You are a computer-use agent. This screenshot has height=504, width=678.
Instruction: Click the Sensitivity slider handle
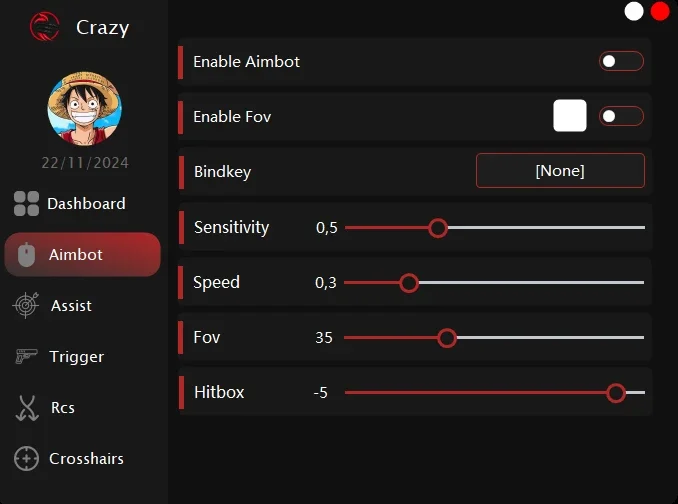click(438, 228)
